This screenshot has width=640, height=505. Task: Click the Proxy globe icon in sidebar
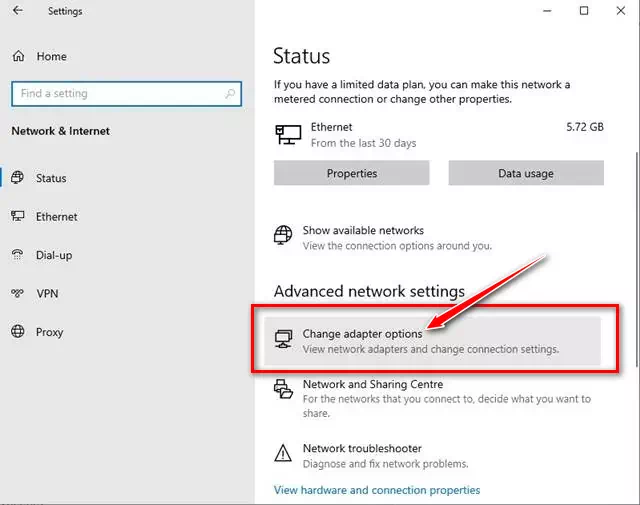[18, 331]
